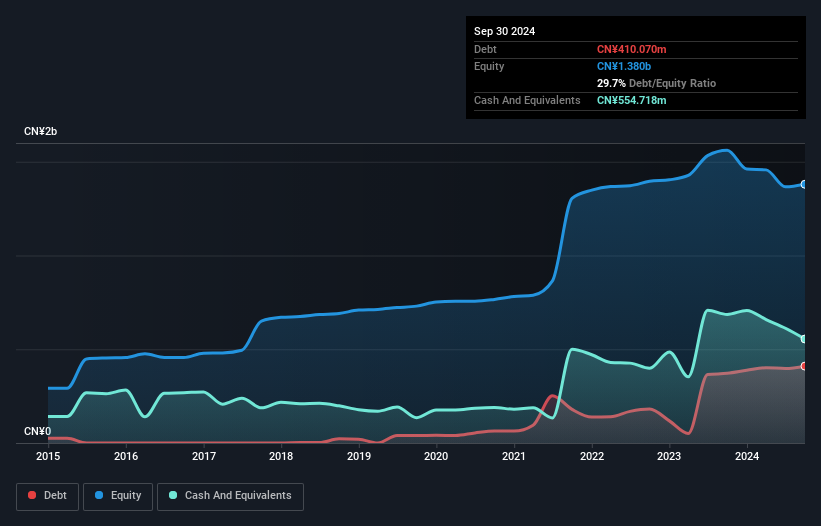Click the CN¥0 y-axis label

coord(37,431)
